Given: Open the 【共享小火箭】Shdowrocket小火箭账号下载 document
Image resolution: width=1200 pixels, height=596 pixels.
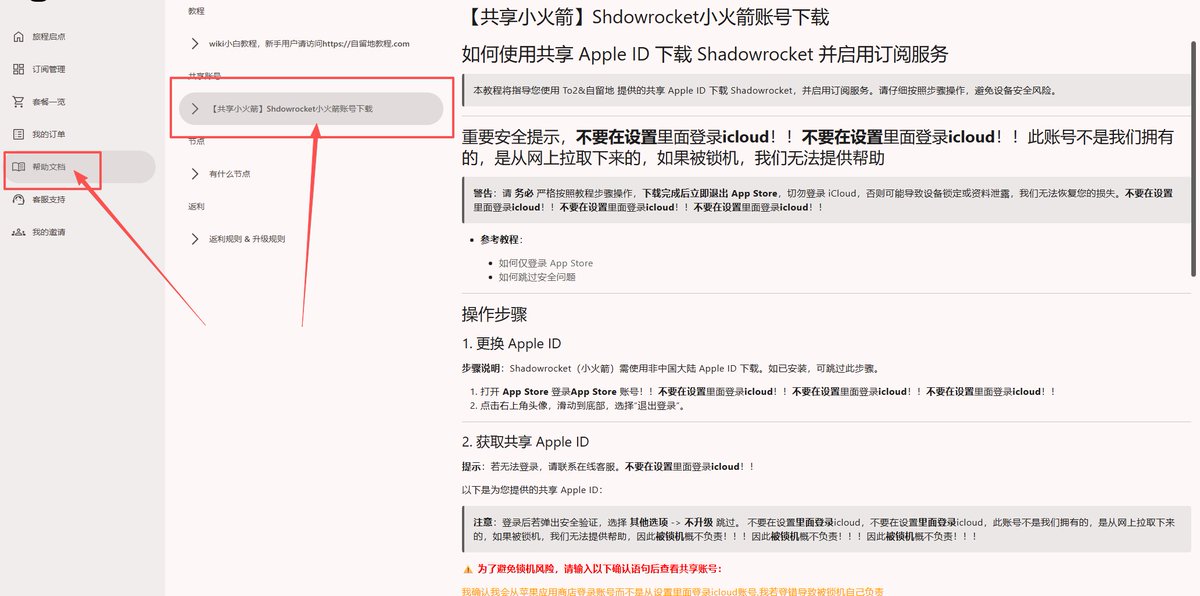Looking at the screenshot, I should pyautogui.click(x=310, y=109).
